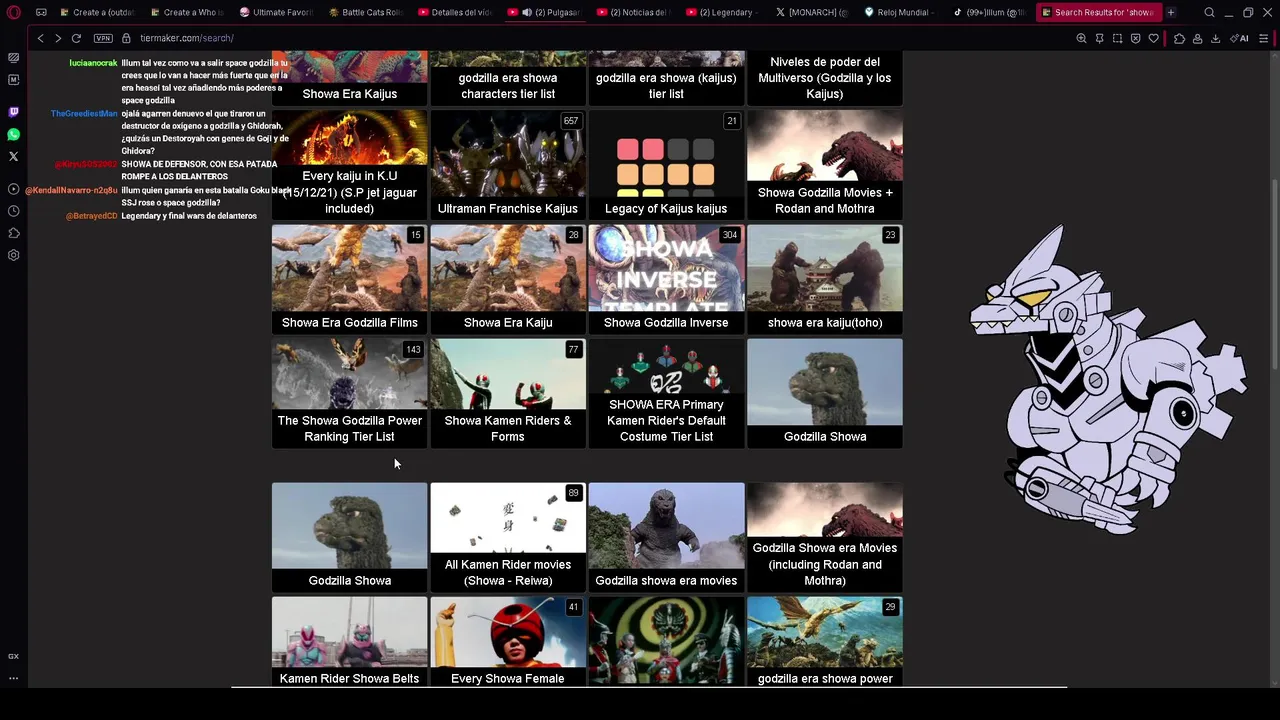The image size is (1280, 720).
Task: Open 'Legacy of Kaijus kaijus' template card
Action: 666,165
